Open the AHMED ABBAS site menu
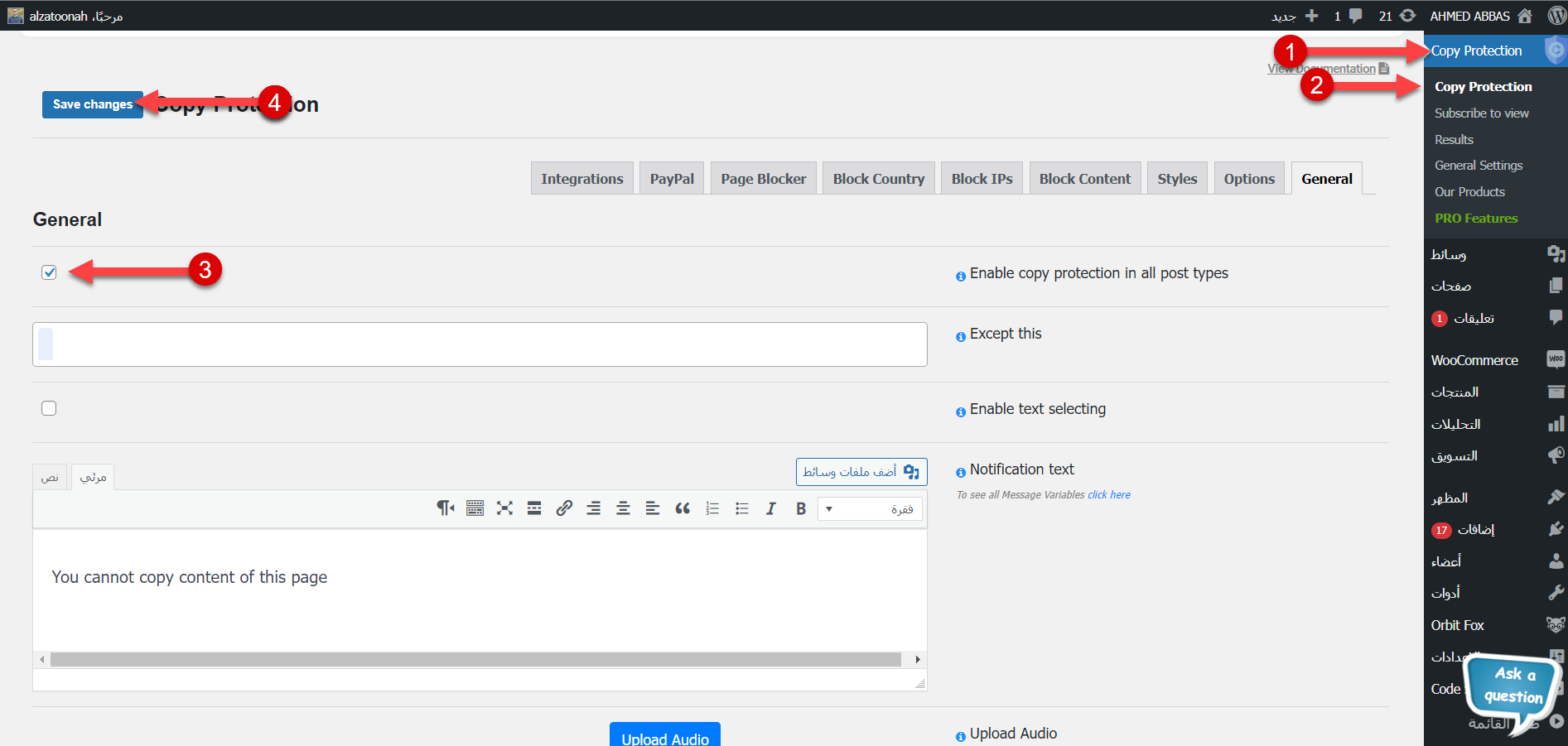This screenshot has width=1568, height=746. point(1470,16)
